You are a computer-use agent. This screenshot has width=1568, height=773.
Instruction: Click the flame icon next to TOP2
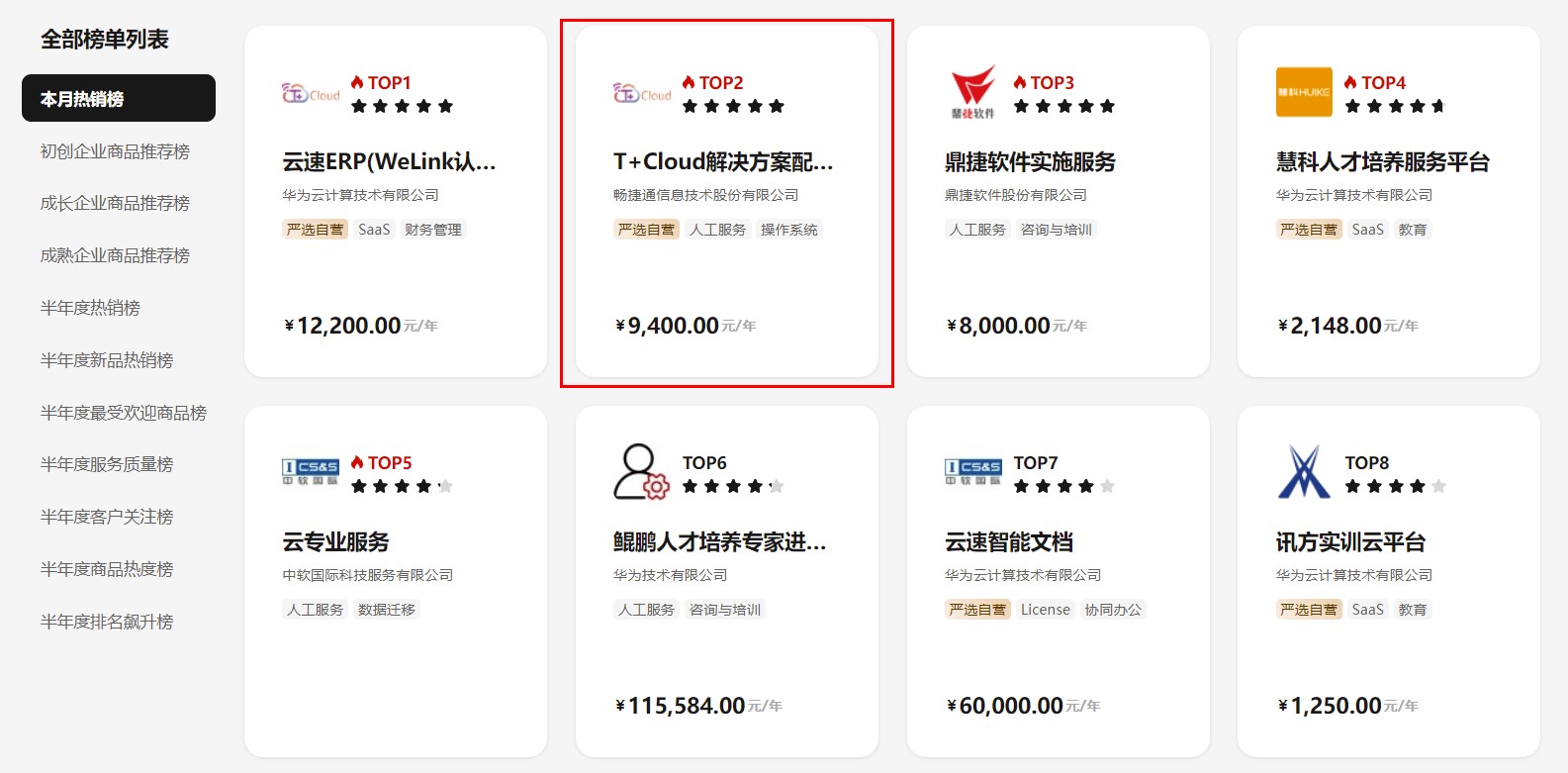689,82
